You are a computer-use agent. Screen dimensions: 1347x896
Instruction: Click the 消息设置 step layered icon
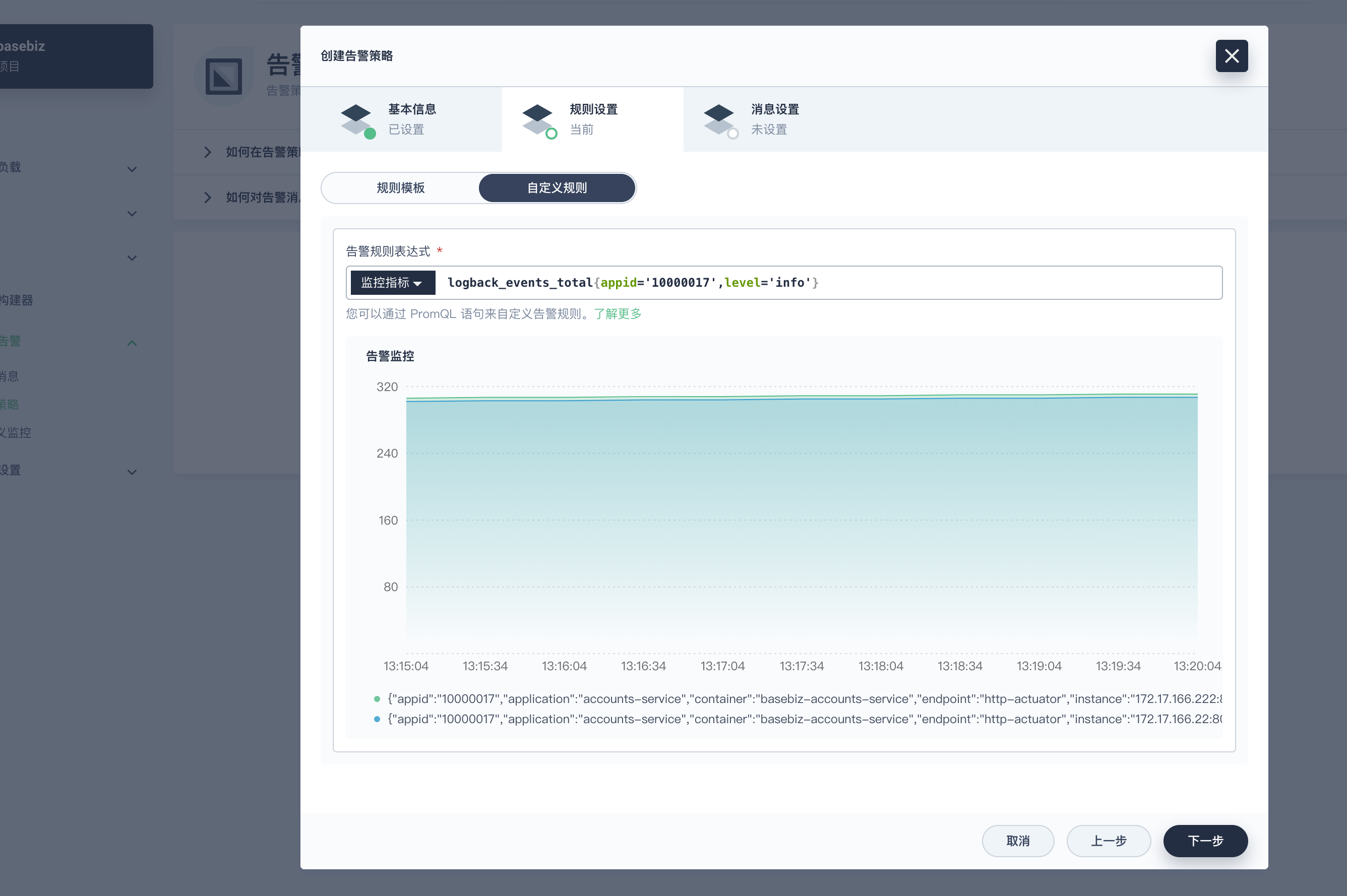pos(720,119)
